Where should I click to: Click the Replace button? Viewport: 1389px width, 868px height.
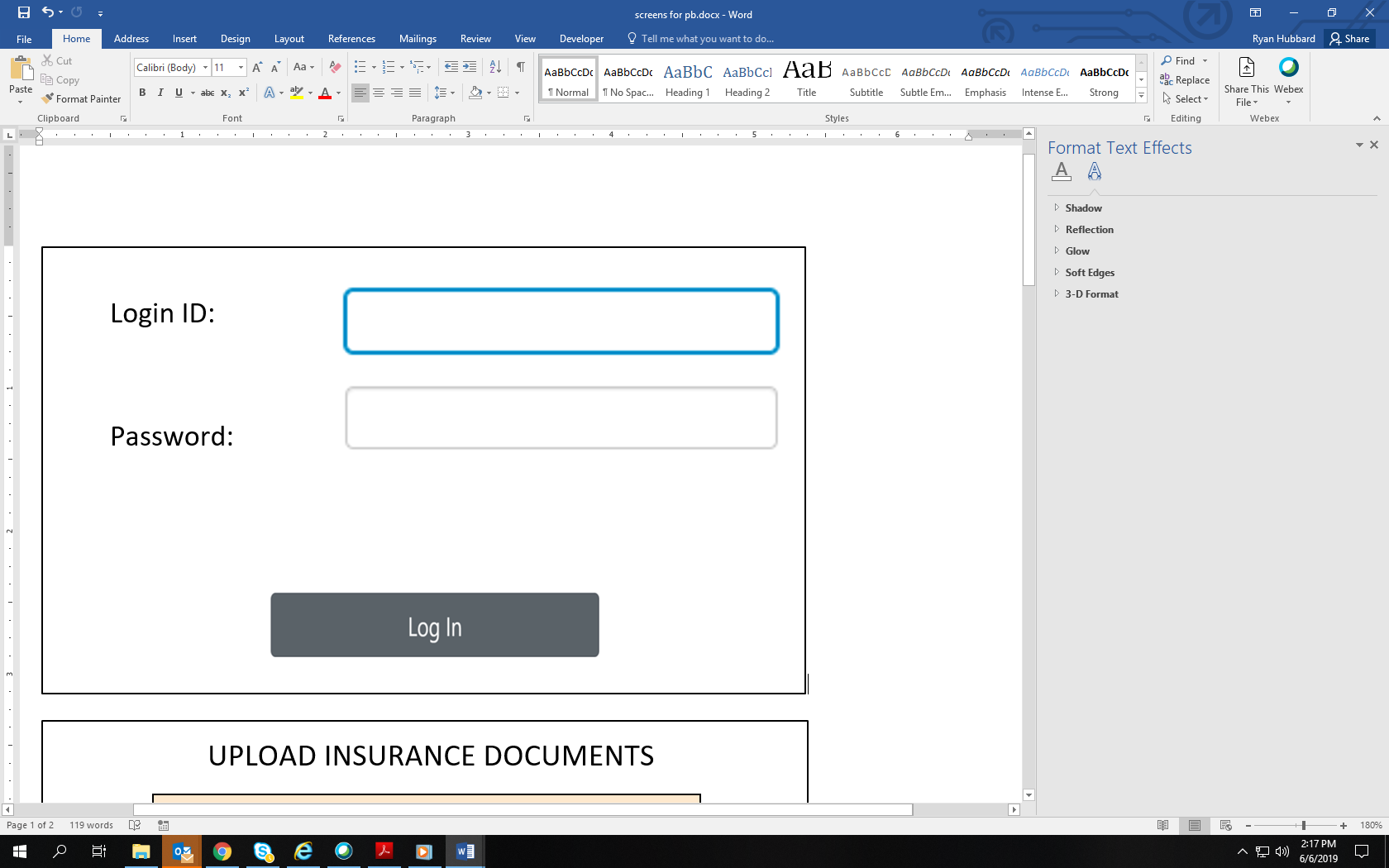coord(1185,80)
